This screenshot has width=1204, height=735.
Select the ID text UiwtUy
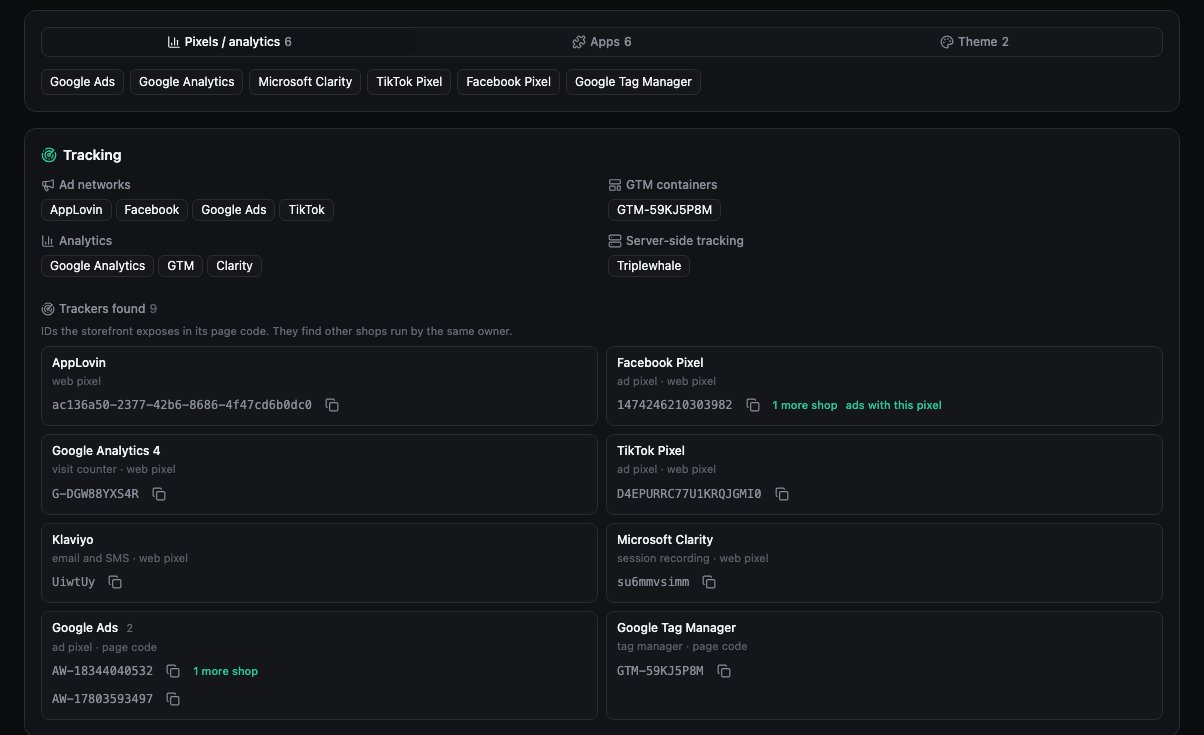[x=74, y=582]
